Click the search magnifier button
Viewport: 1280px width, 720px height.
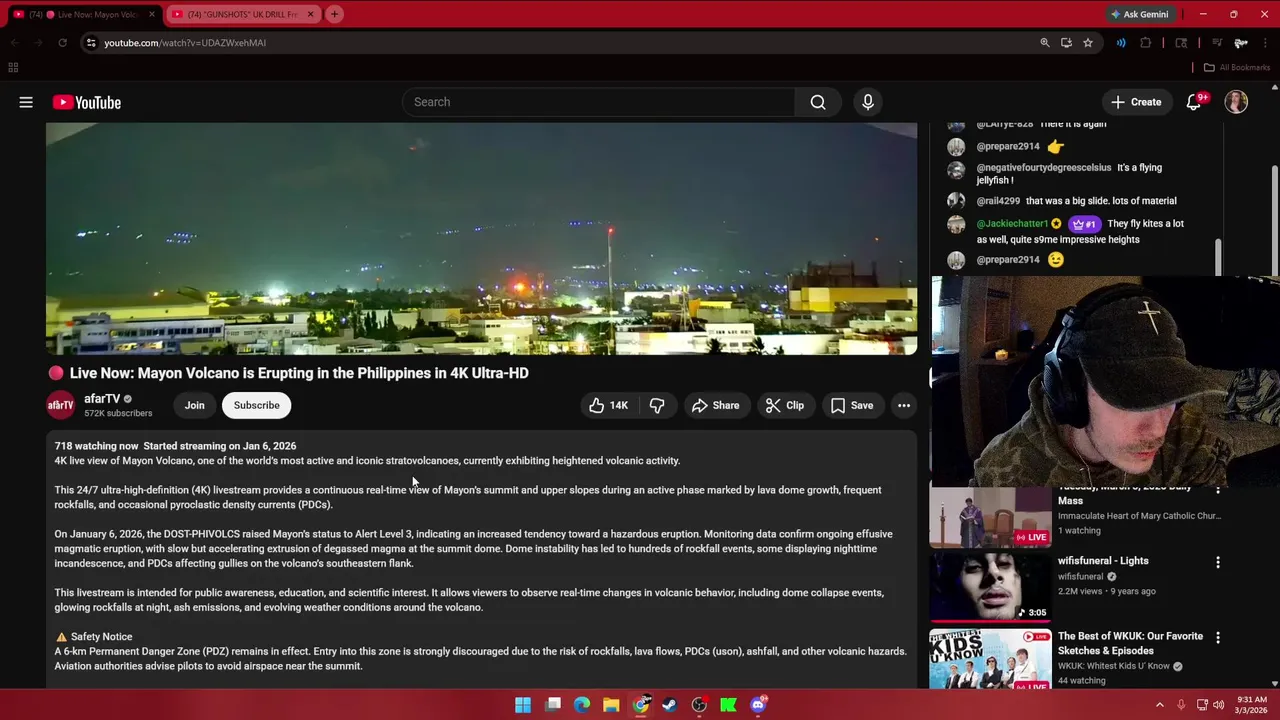pyautogui.click(x=818, y=102)
